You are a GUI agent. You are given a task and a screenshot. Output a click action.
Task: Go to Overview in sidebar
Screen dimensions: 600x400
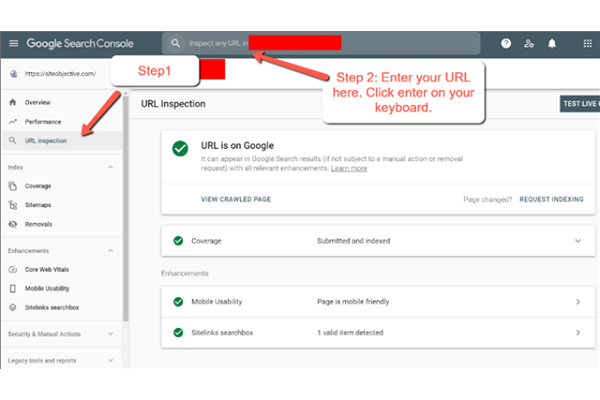tap(38, 103)
